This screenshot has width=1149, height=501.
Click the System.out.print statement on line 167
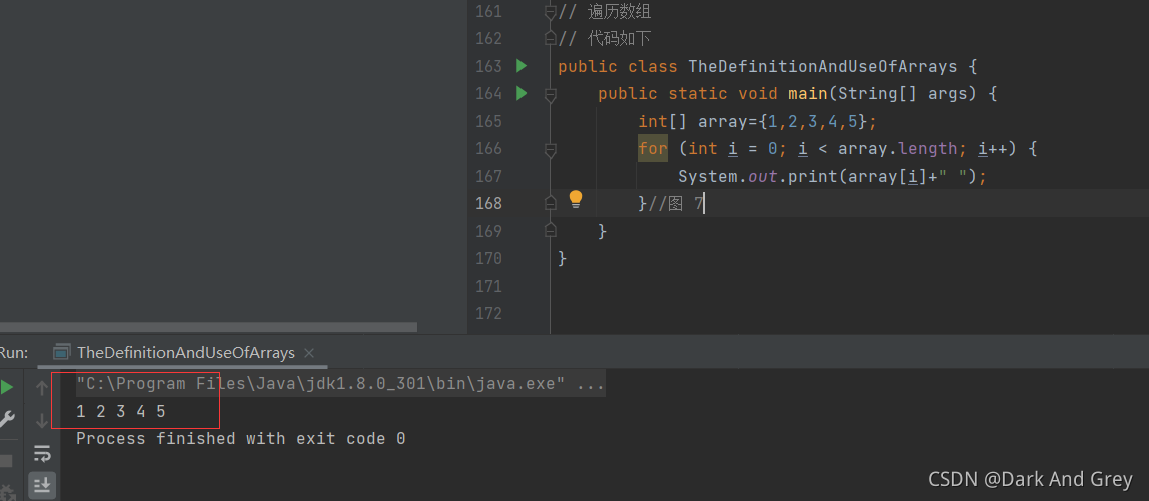(x=832, y=177)
